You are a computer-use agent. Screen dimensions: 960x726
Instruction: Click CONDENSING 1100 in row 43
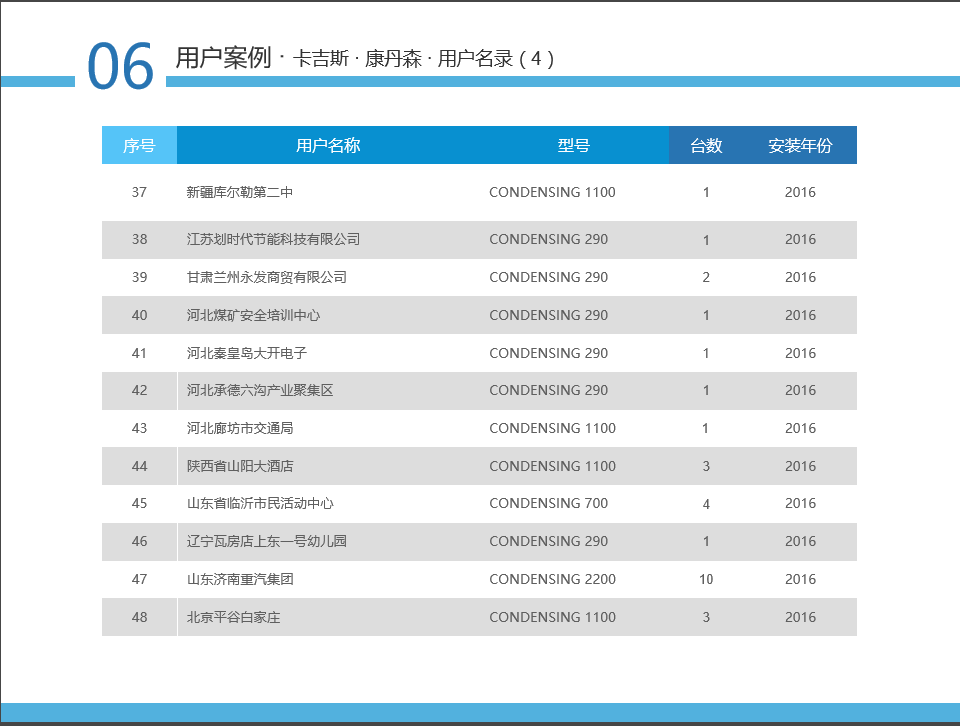click(x=552, y=428)
